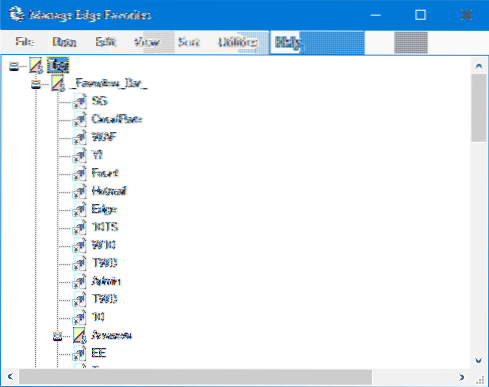Click the Manage Edge Favorites title bar icon
This screenshot has width=489, height=387.
point(16,15)
